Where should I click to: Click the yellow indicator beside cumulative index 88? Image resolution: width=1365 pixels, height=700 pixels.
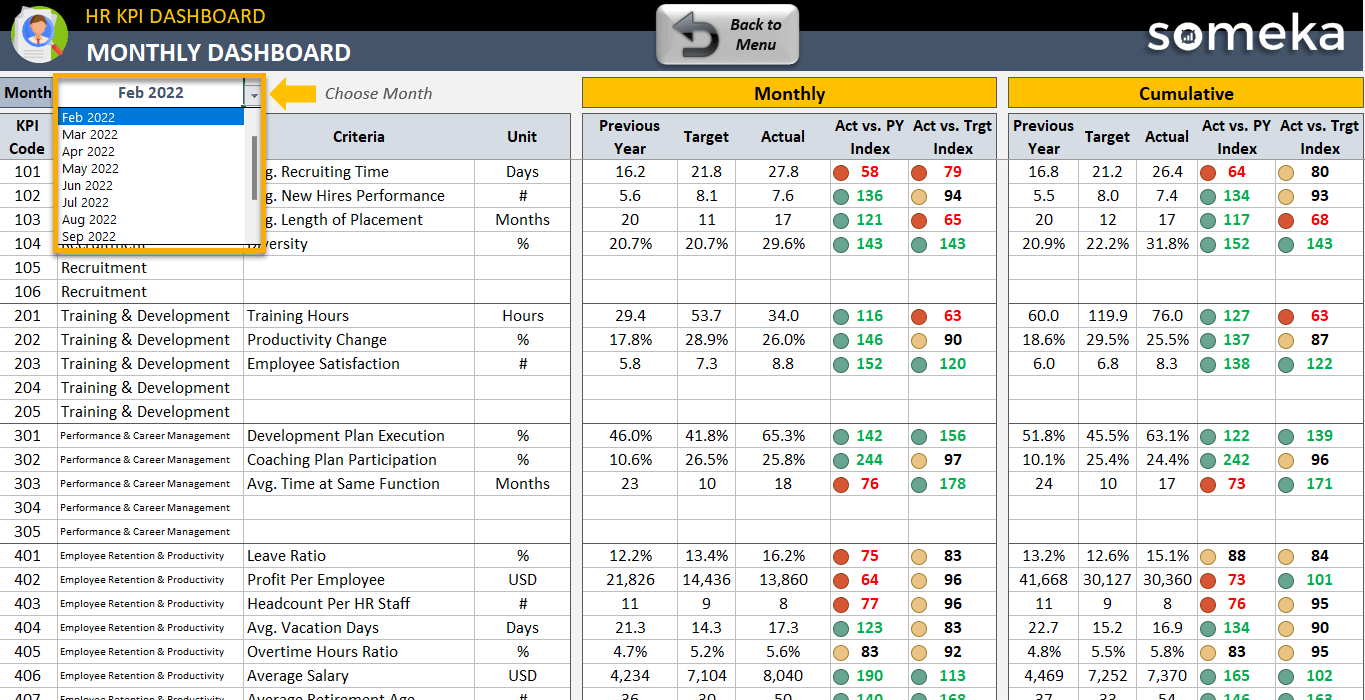tap(1208, 556)
